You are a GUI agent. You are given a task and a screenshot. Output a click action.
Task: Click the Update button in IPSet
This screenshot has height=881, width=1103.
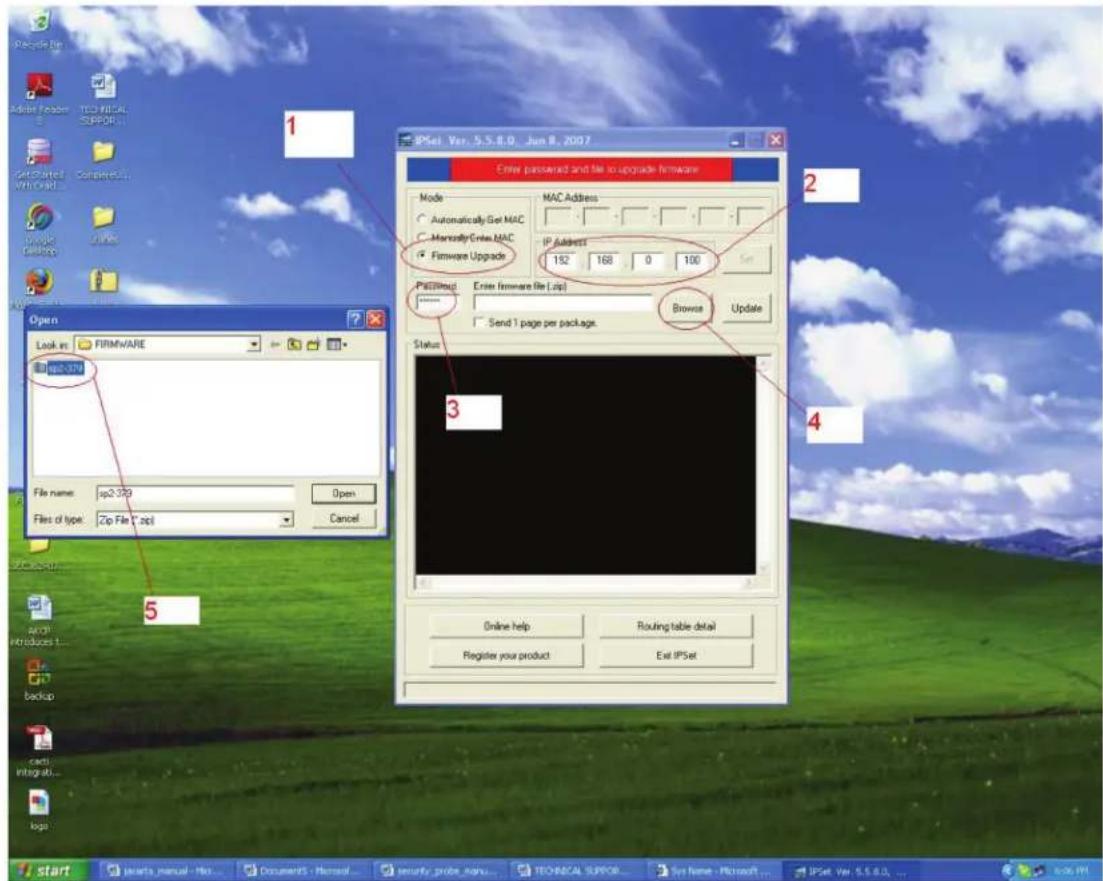pos(746,308)
